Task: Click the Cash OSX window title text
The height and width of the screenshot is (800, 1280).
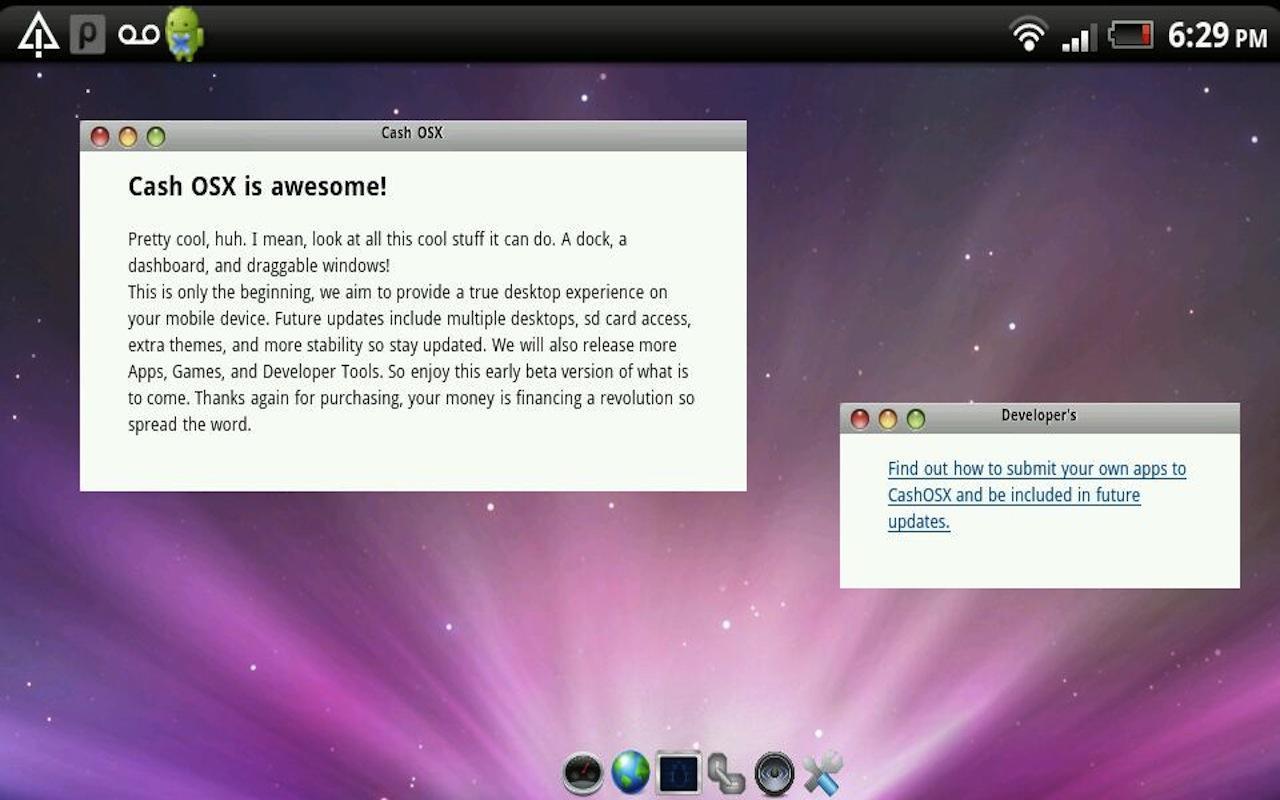Action: pos(412,133)
